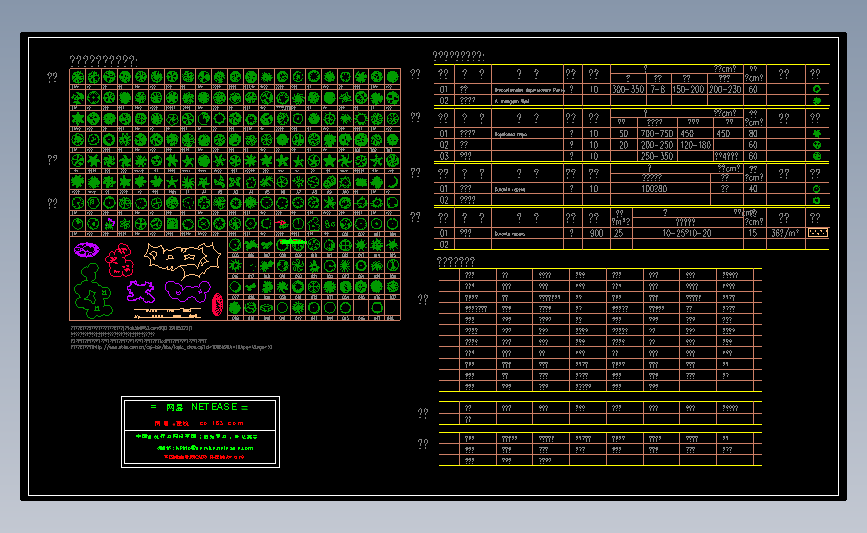Screen dimensions: 867x533
Task: Click legend symbol in second table row 01
Action: click(x=817, y=133)
